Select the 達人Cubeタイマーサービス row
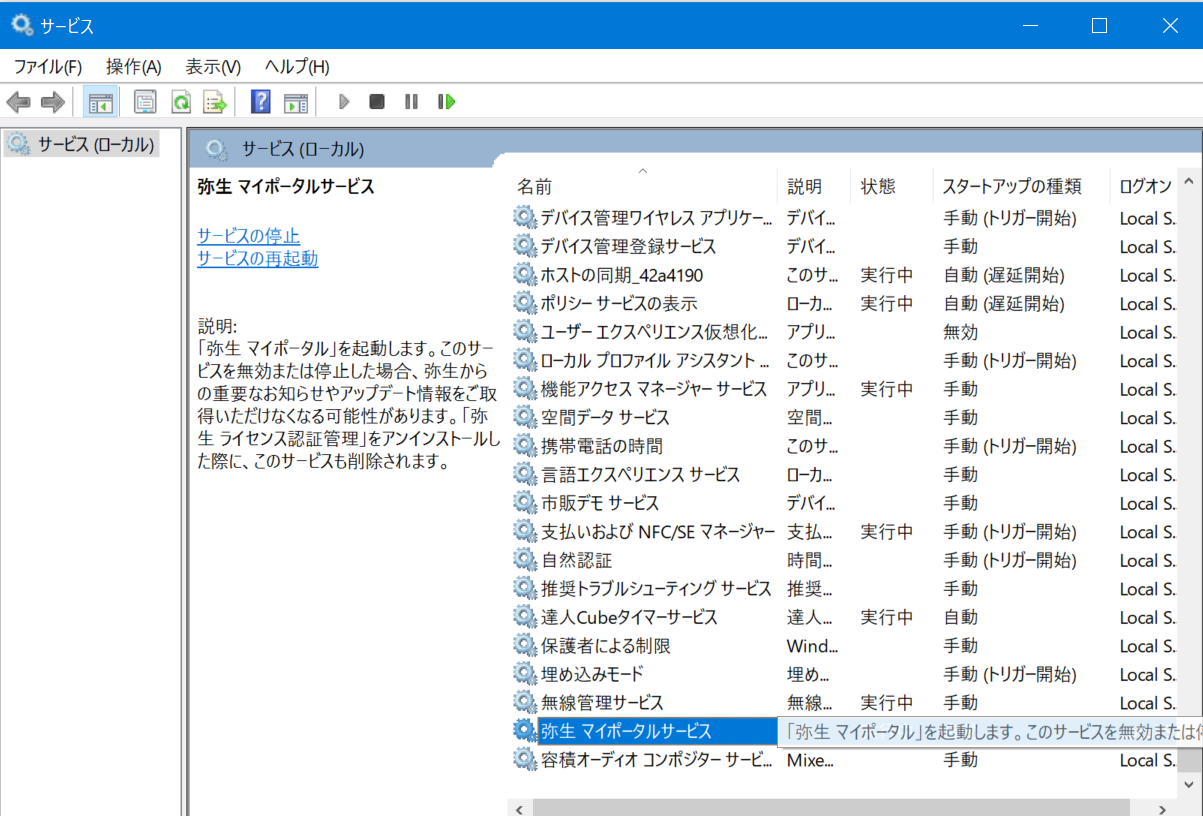Image resolution: width=1203 pixels, height=816 pixels. [629, 618]
